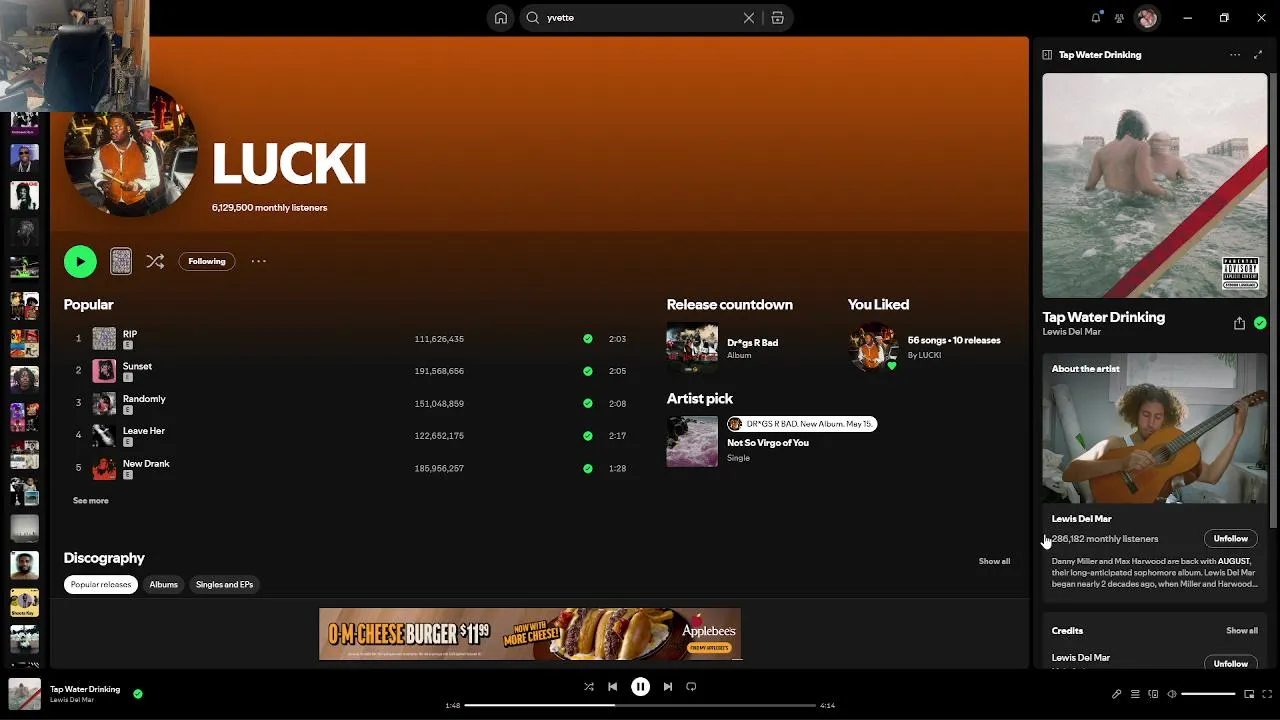
Task: Toggle saved checkmark for Sunset
Action: [x=587, y=371]
